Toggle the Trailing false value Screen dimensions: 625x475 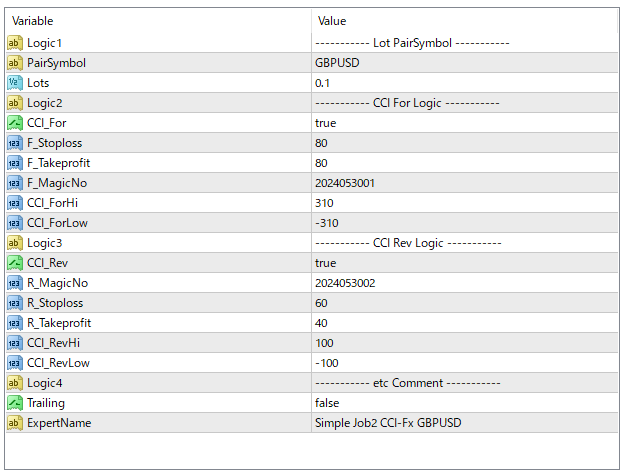pos(327,403)
